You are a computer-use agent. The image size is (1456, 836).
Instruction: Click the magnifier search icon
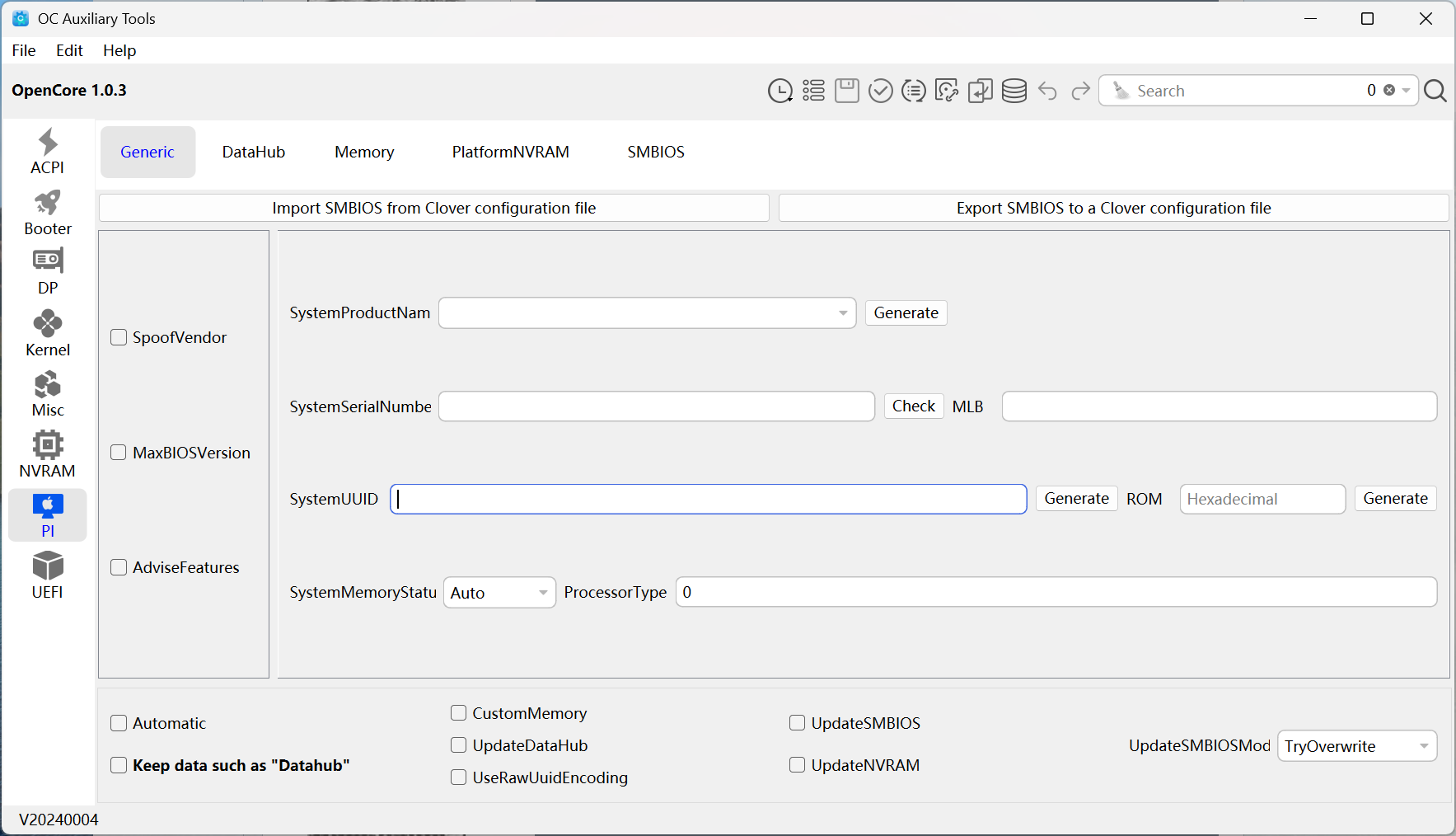(x=1435, y=91)
